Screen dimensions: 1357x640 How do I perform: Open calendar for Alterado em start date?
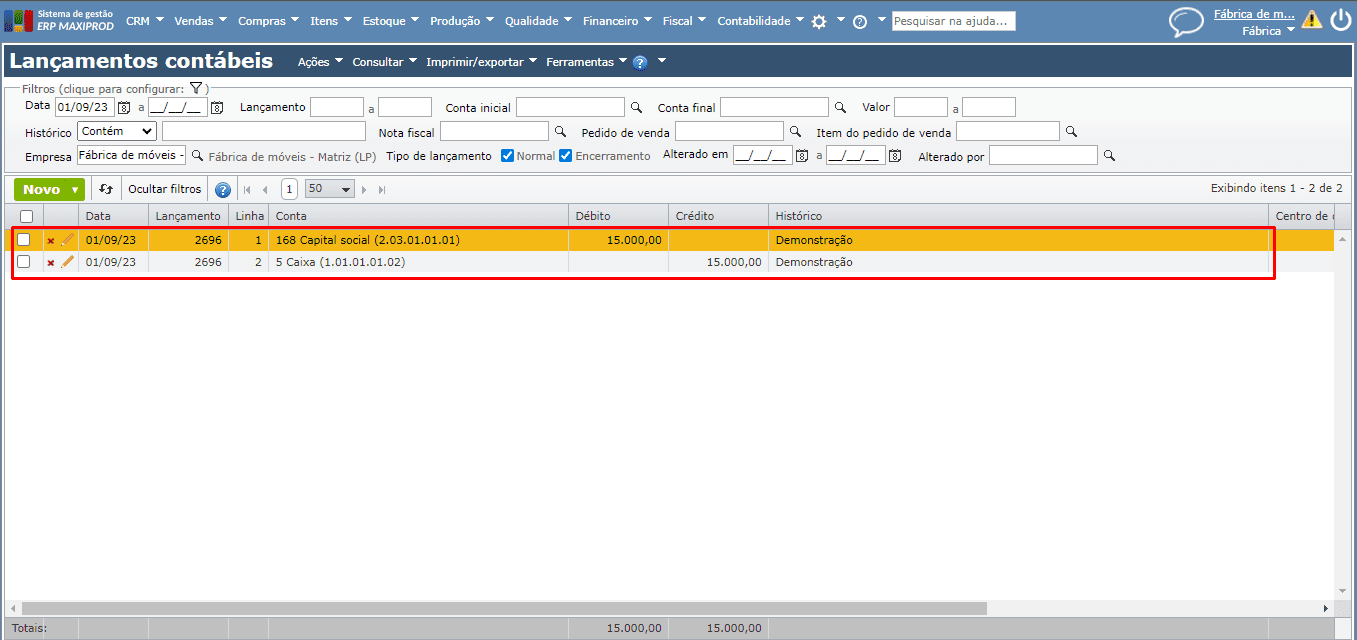(x=802, y=155)
